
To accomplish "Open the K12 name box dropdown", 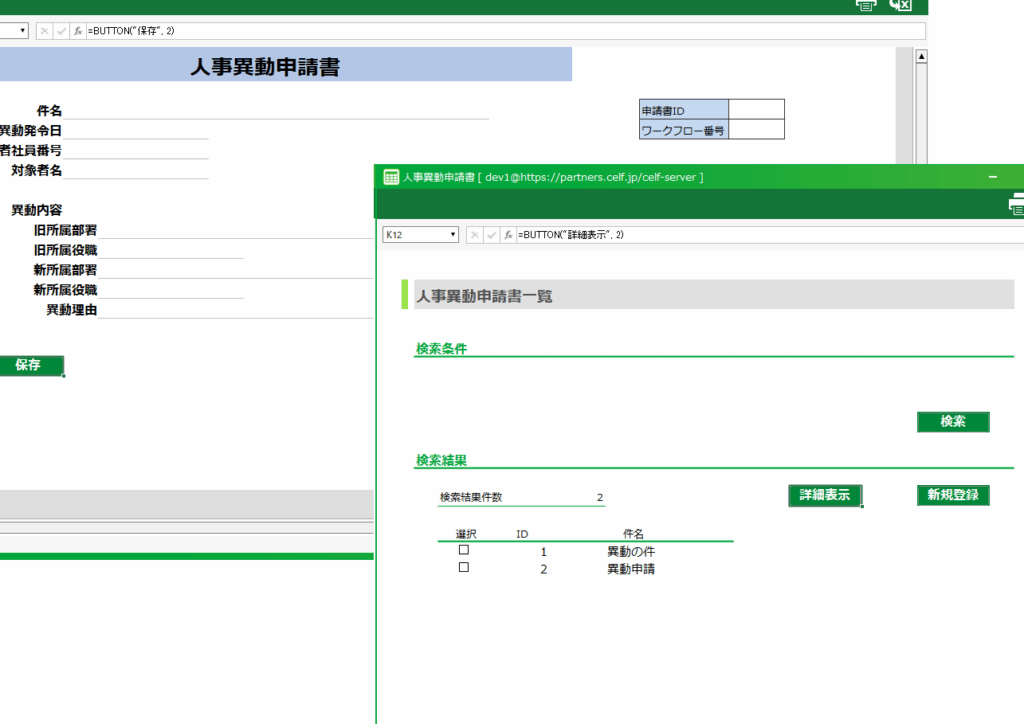I will pos(453,235).
